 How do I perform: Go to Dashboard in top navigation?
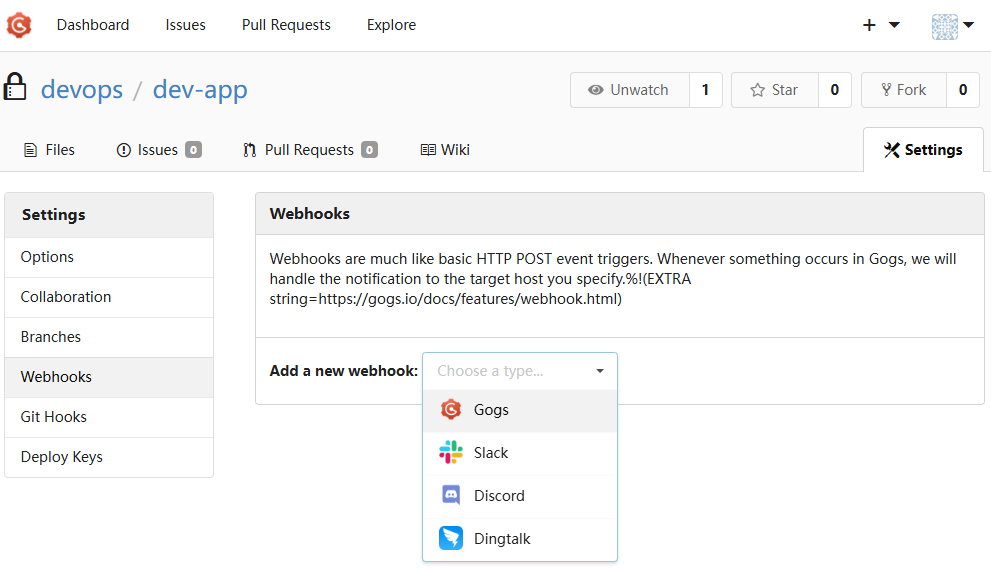coord(93,25)
